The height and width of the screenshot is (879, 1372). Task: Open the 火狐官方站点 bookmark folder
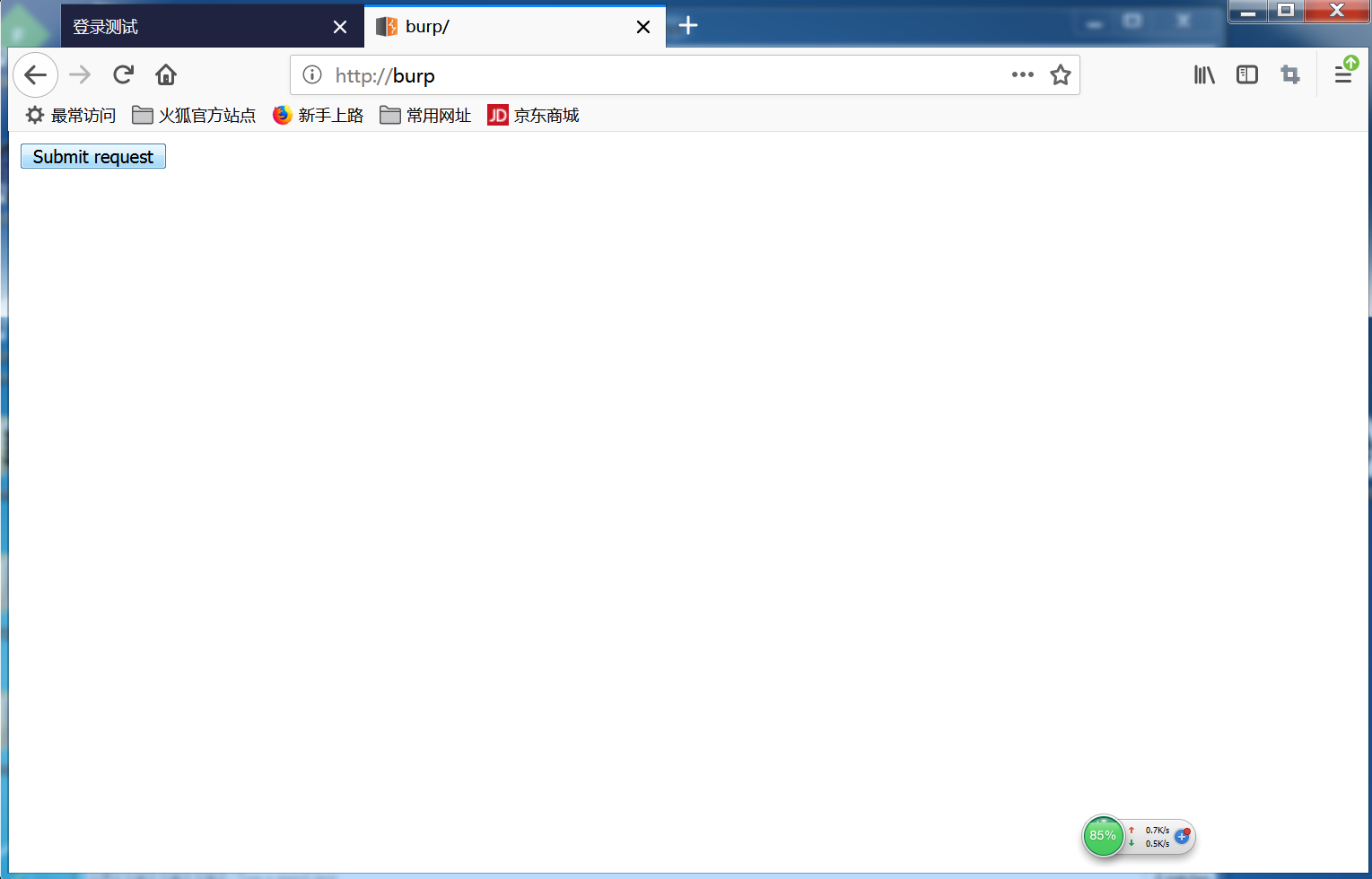pyautogui.click(x=194, y=116)
